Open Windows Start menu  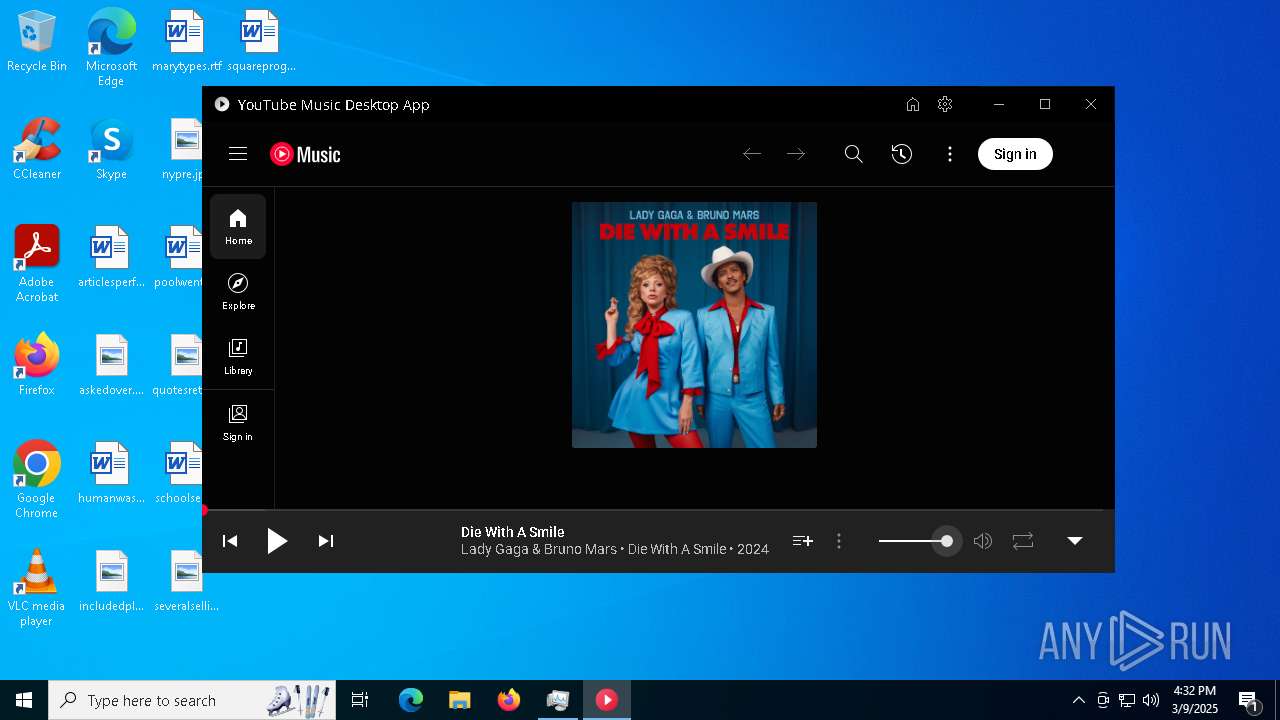[24, 700]
